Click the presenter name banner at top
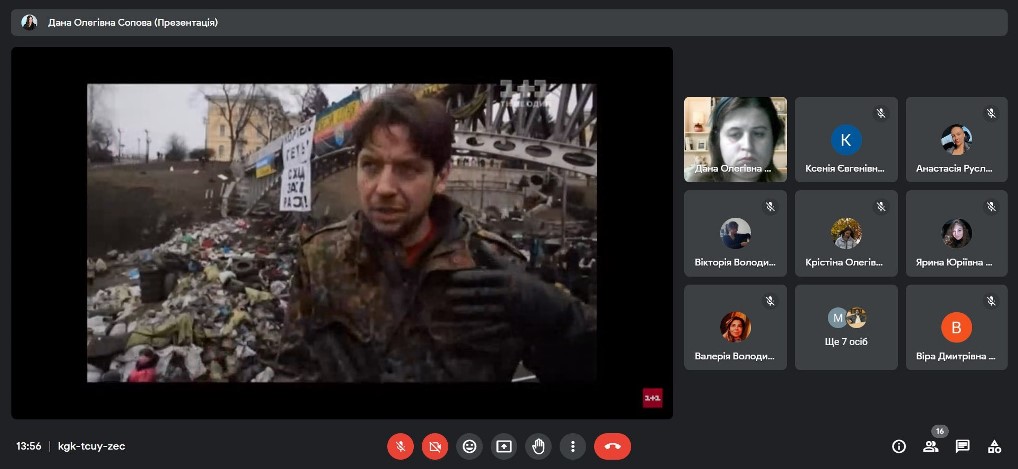This screenshot has width=1018, height=469. click(x=133, y=22)
